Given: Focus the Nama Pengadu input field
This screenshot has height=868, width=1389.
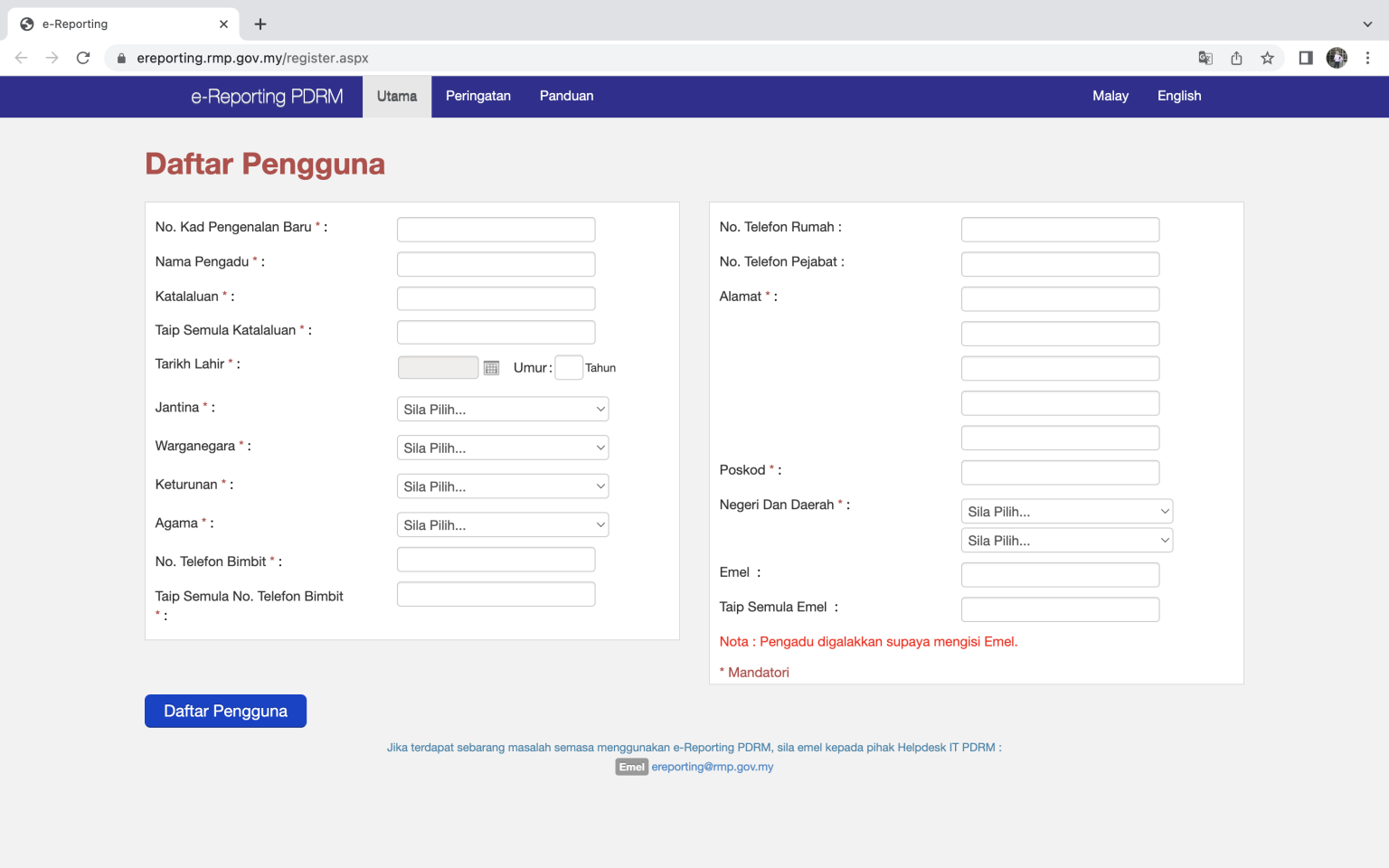Looking at the screenshot, I should click(x=496, y=263).
